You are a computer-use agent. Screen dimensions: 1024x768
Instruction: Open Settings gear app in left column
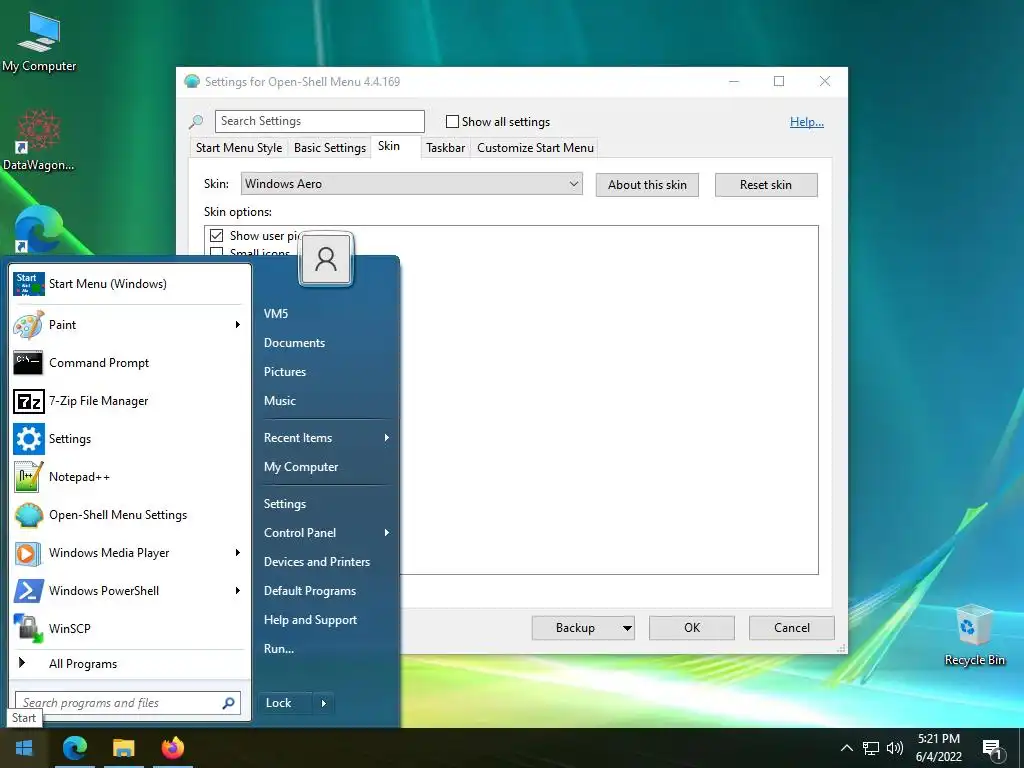[129, 438]
